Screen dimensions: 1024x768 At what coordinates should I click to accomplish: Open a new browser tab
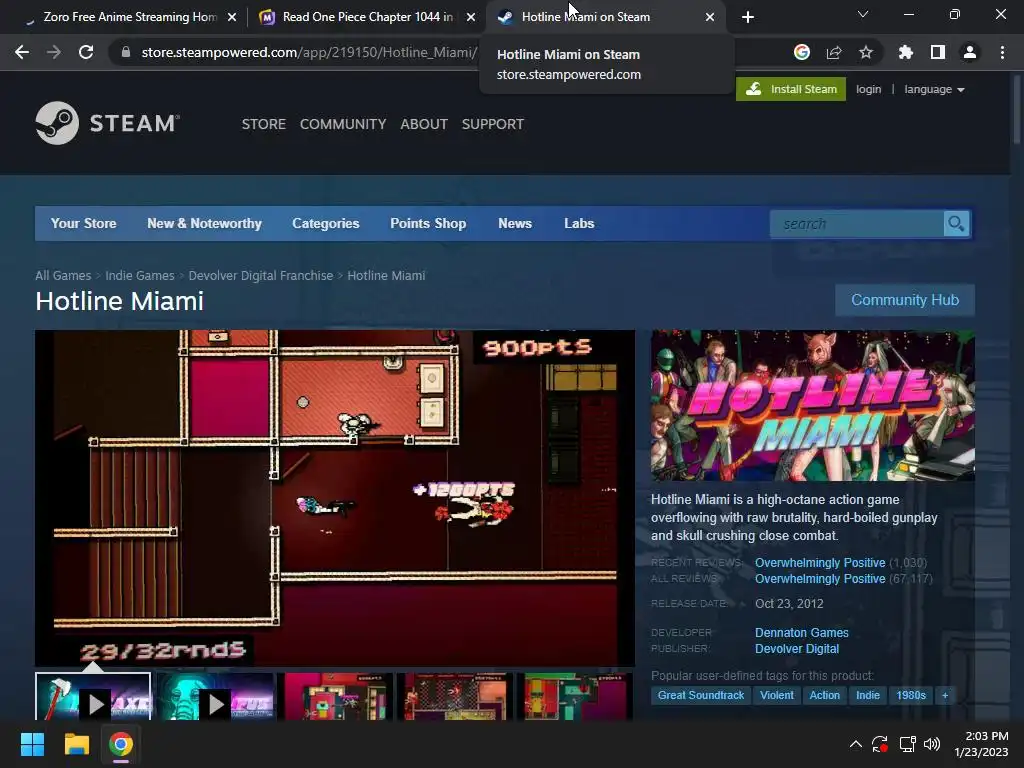(x=748, y=17)
